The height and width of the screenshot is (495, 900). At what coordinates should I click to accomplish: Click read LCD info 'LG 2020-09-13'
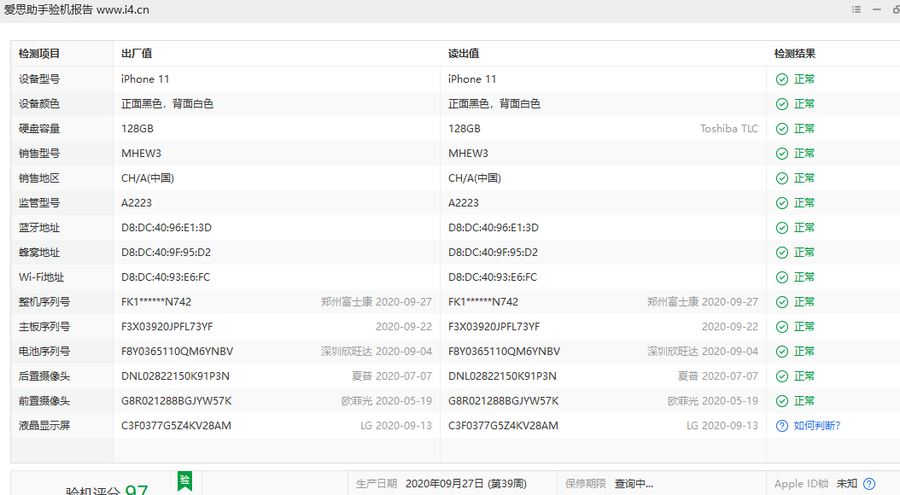point(722,426)
